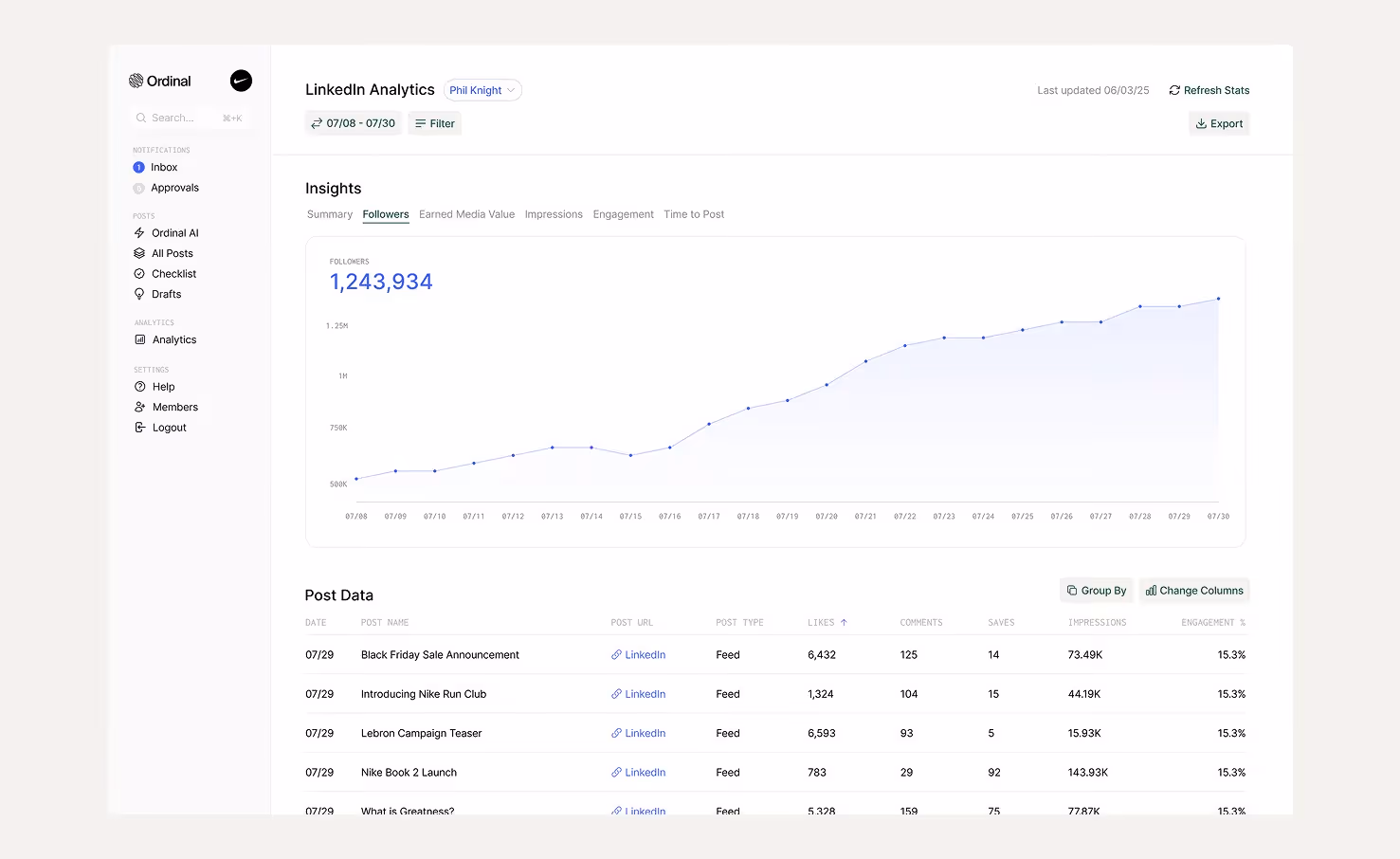Click the search magnifier icon

coord(141,118)
